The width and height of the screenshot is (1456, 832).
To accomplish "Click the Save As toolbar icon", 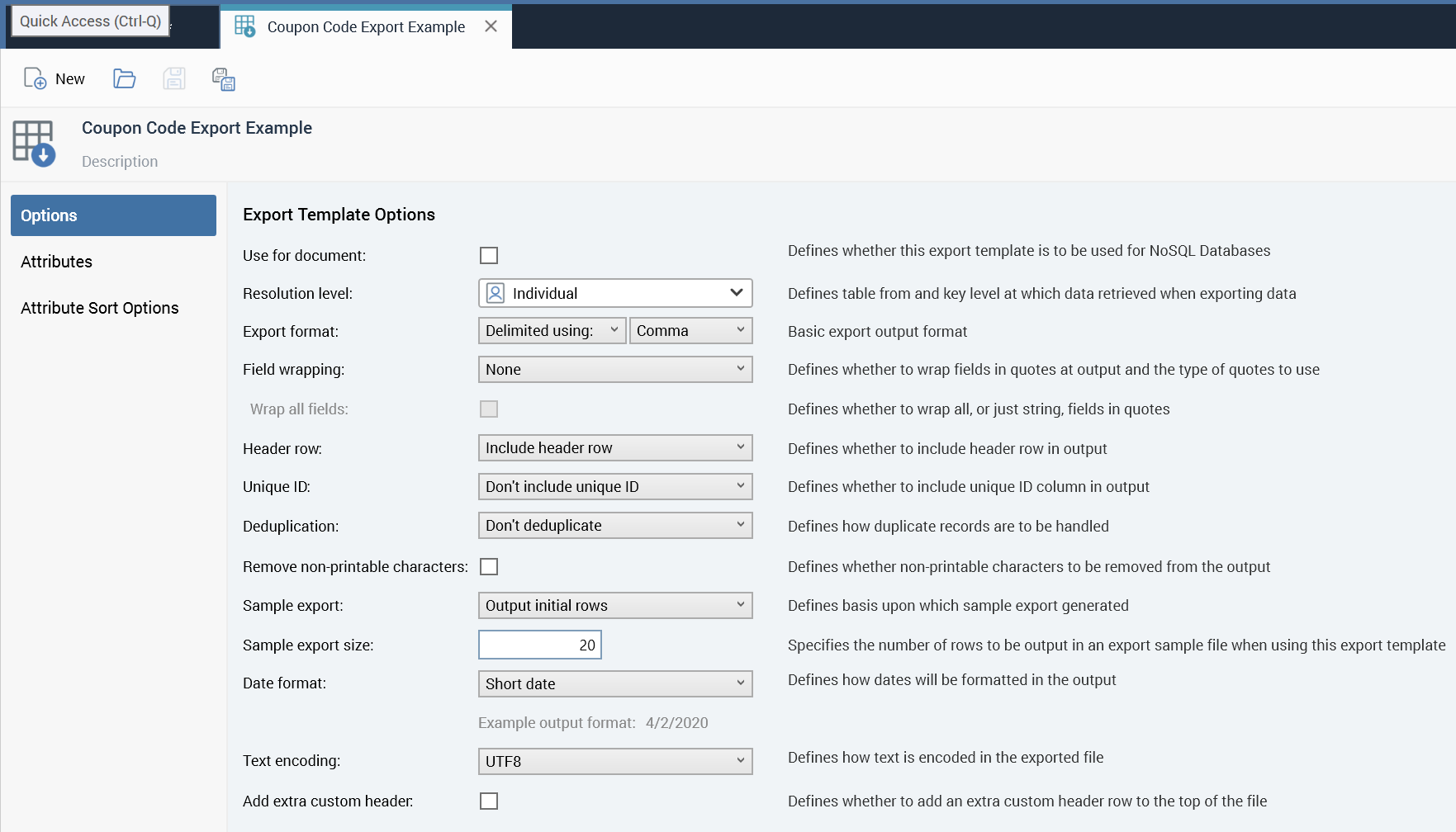I will pos(223,79).
